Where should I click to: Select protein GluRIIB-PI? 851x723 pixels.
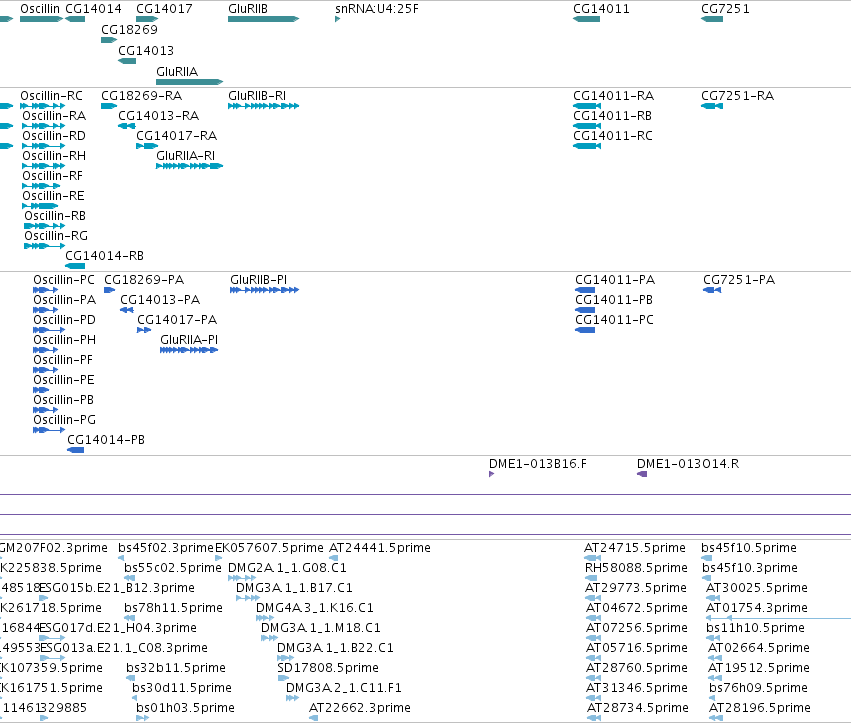coord(258,280)
